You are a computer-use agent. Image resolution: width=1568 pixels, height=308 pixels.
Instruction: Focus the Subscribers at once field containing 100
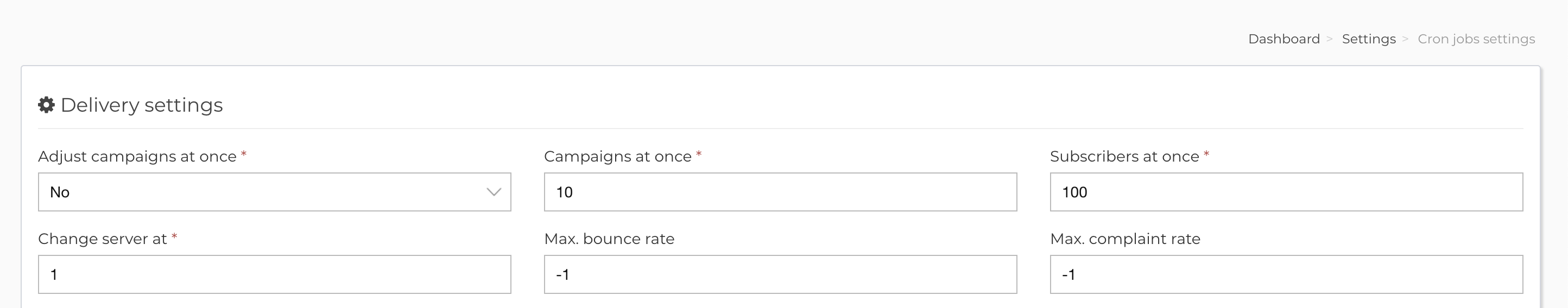click(x=1286, y=192)
